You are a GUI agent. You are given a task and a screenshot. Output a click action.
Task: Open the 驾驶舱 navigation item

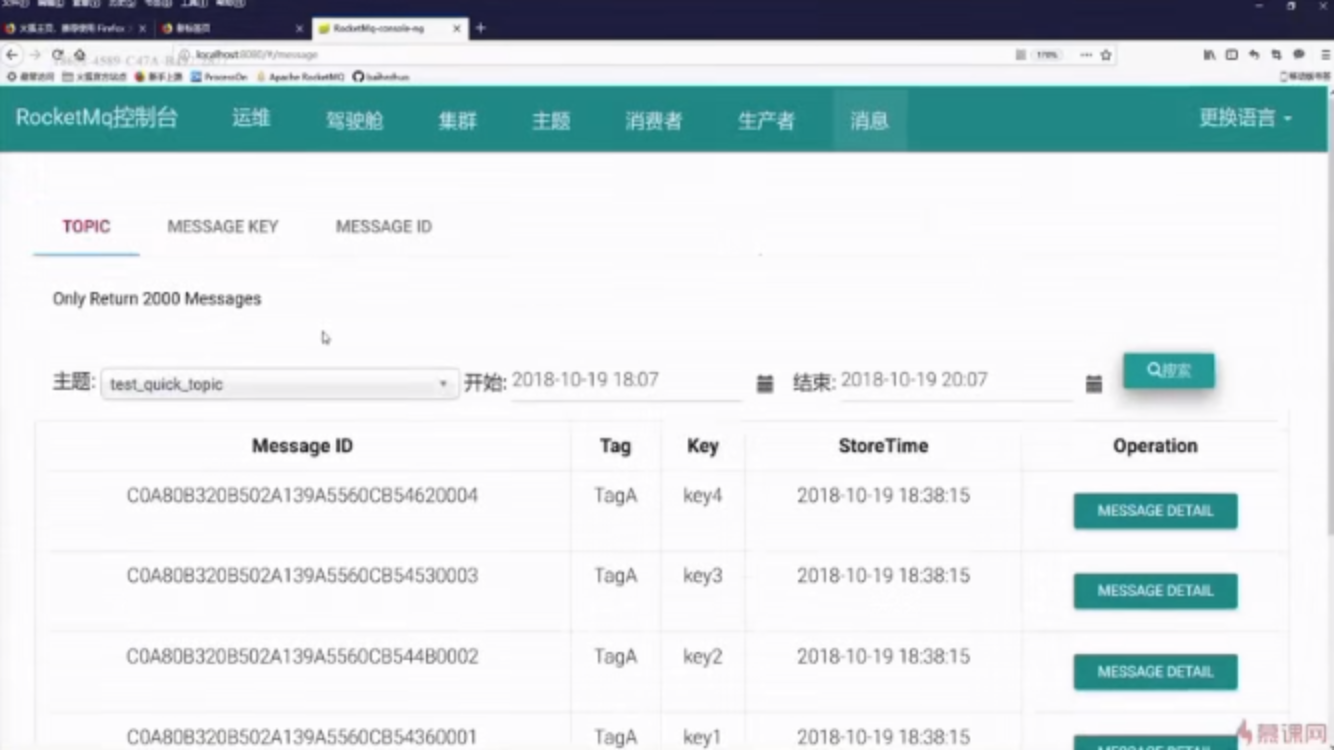(x=354, y=120)
